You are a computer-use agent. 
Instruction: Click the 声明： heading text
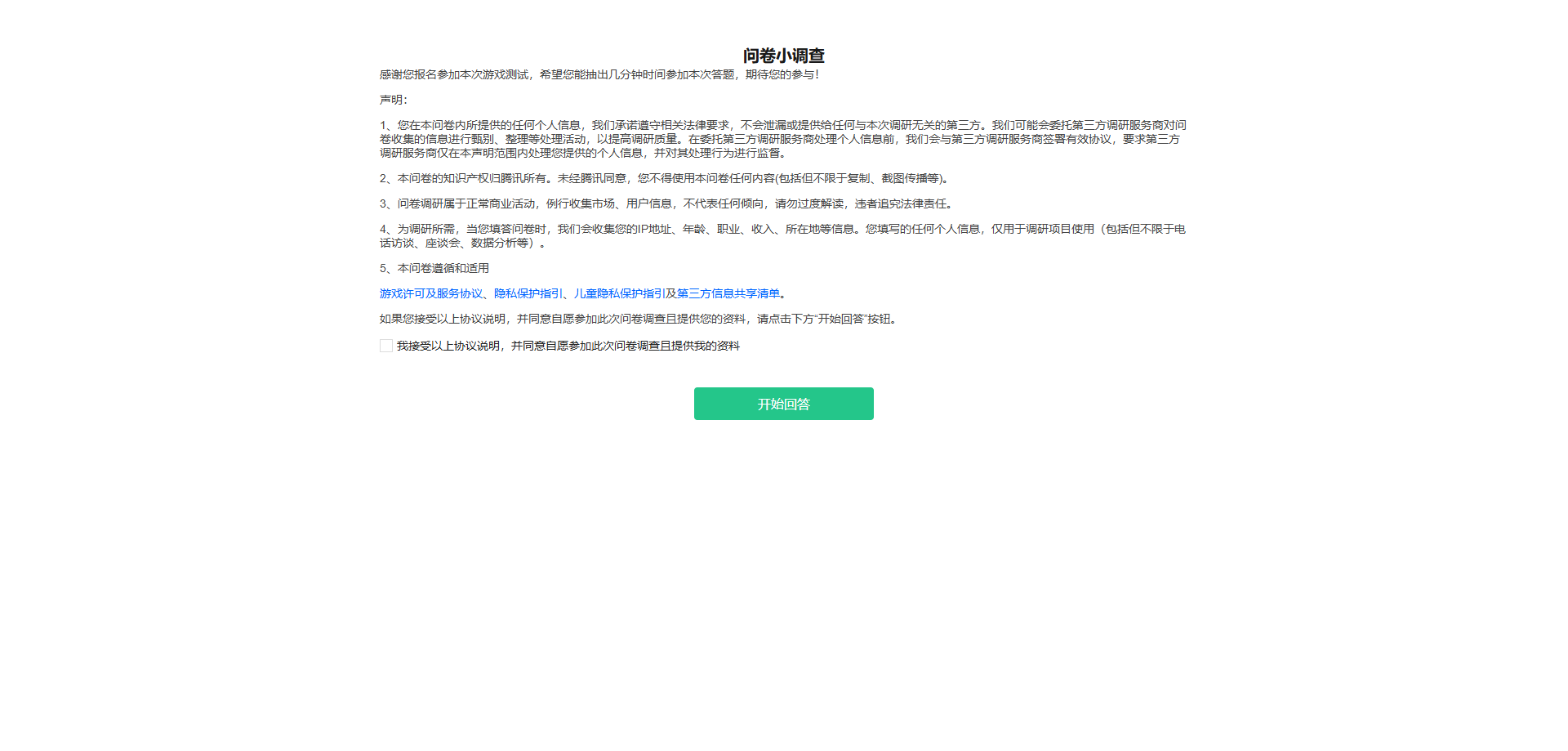[394, 101]
